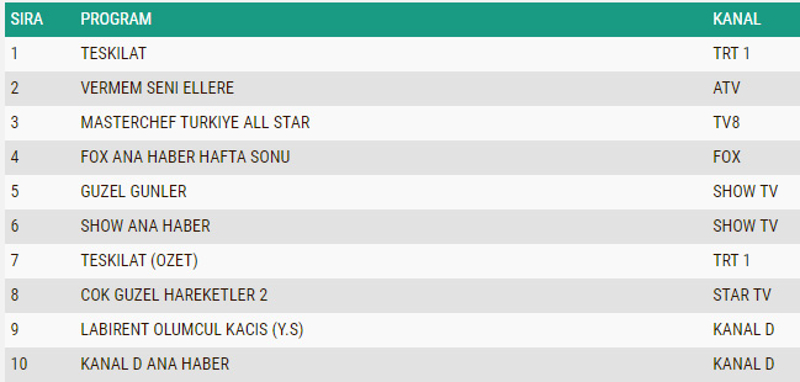Click KANAL D ANA HABER program
This screenshot has width=800, height=382.
(155, 364)
